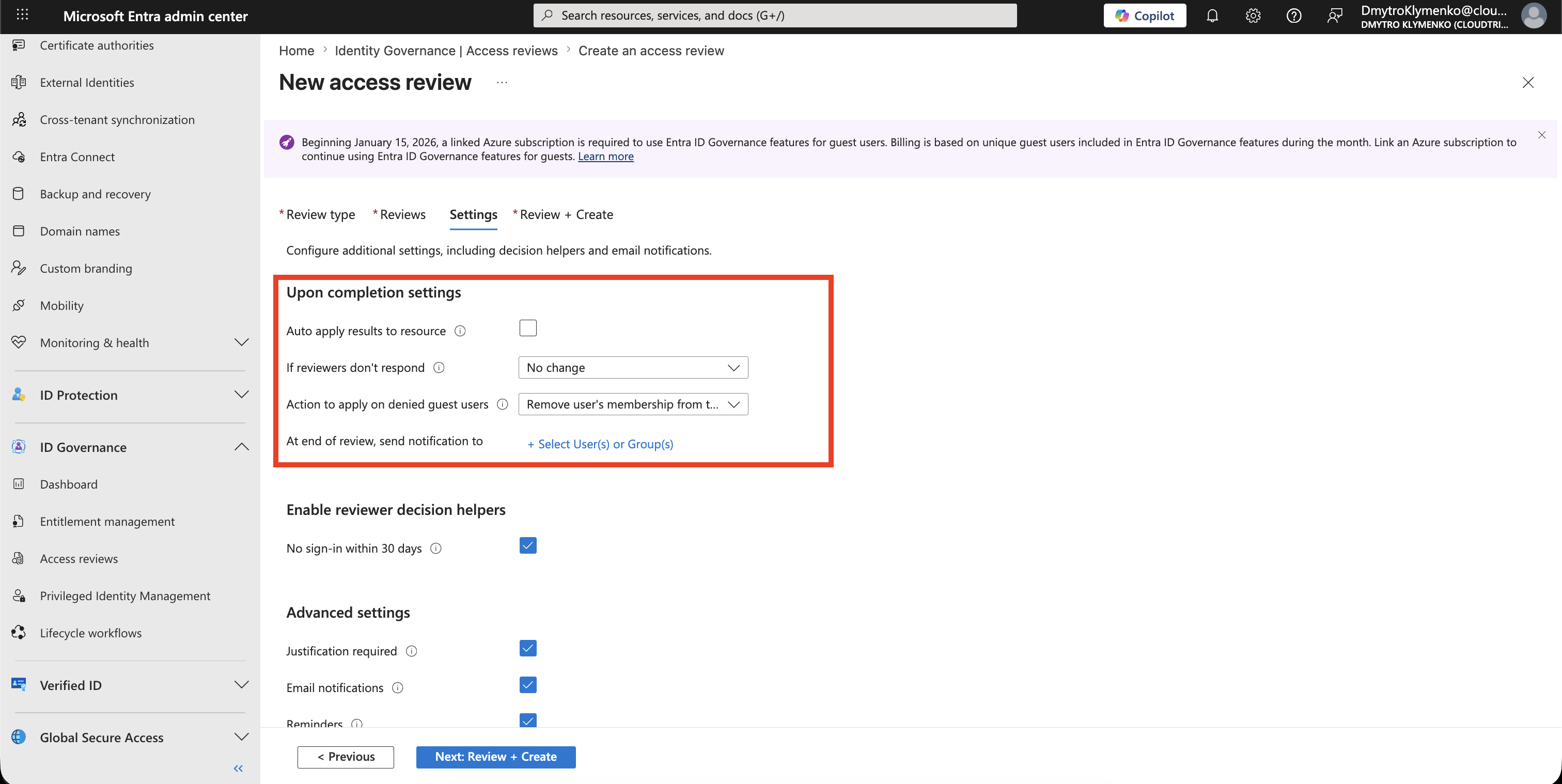Open Custom branding icon
This screenshot has height=784, width=1562.
pyautogui.click(x=19, y=268)
